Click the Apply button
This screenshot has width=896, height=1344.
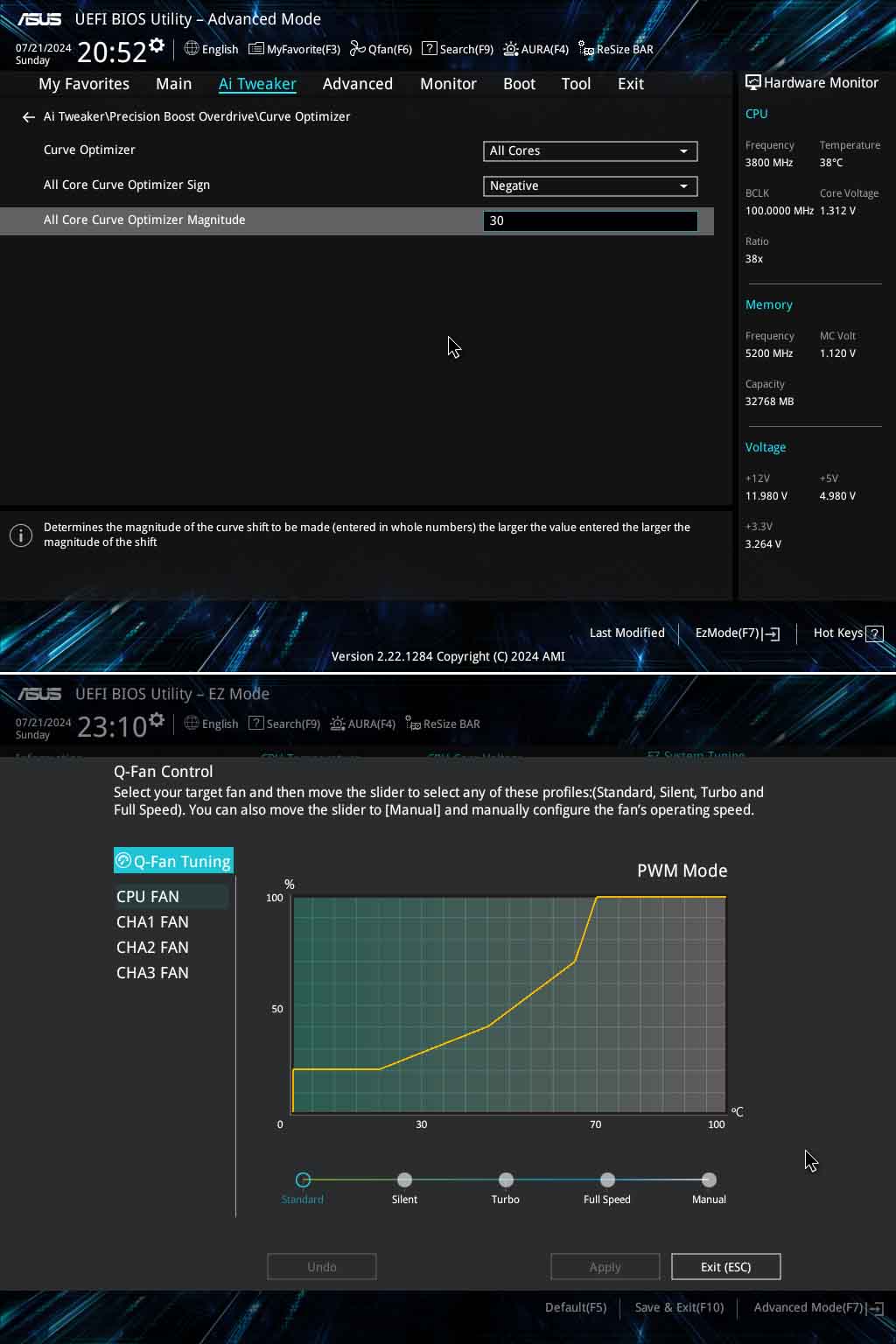(x=605, y=1266)
